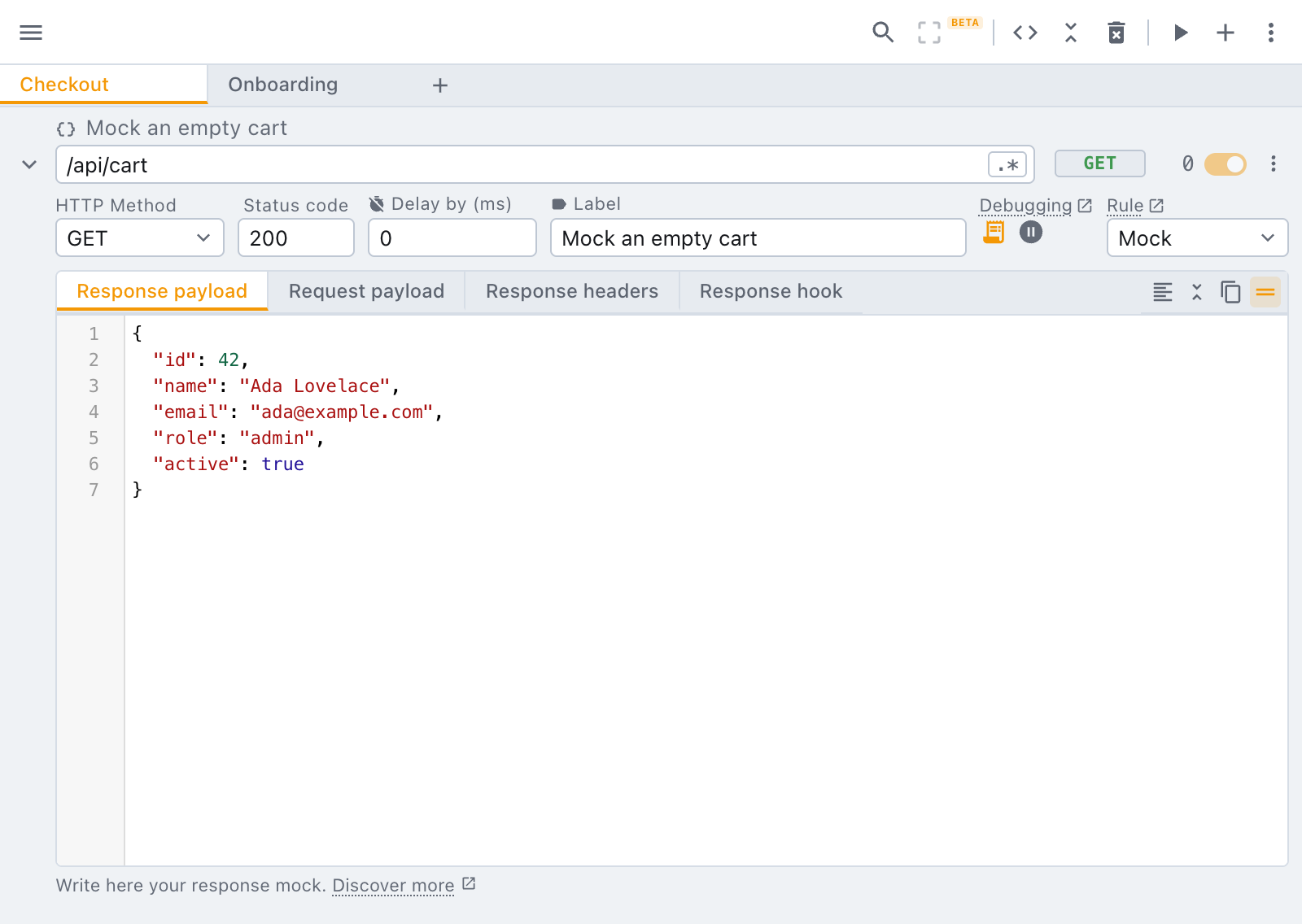Click the 42 id value on line 2
The width and height of the screenshot is (1302, 924).
tap(229, 360)
